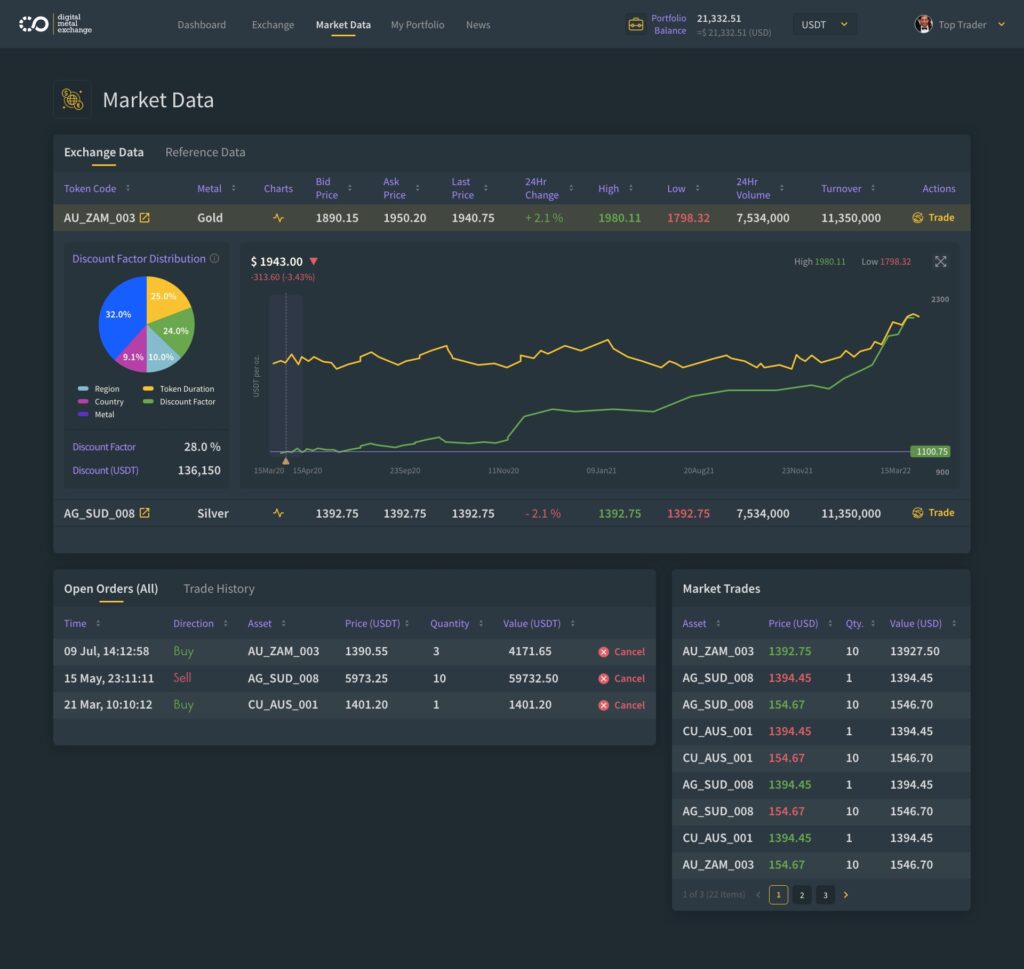1024x969 pixels.
Task: Go to page 2 of Market Trades
Action: click(801, 895)
